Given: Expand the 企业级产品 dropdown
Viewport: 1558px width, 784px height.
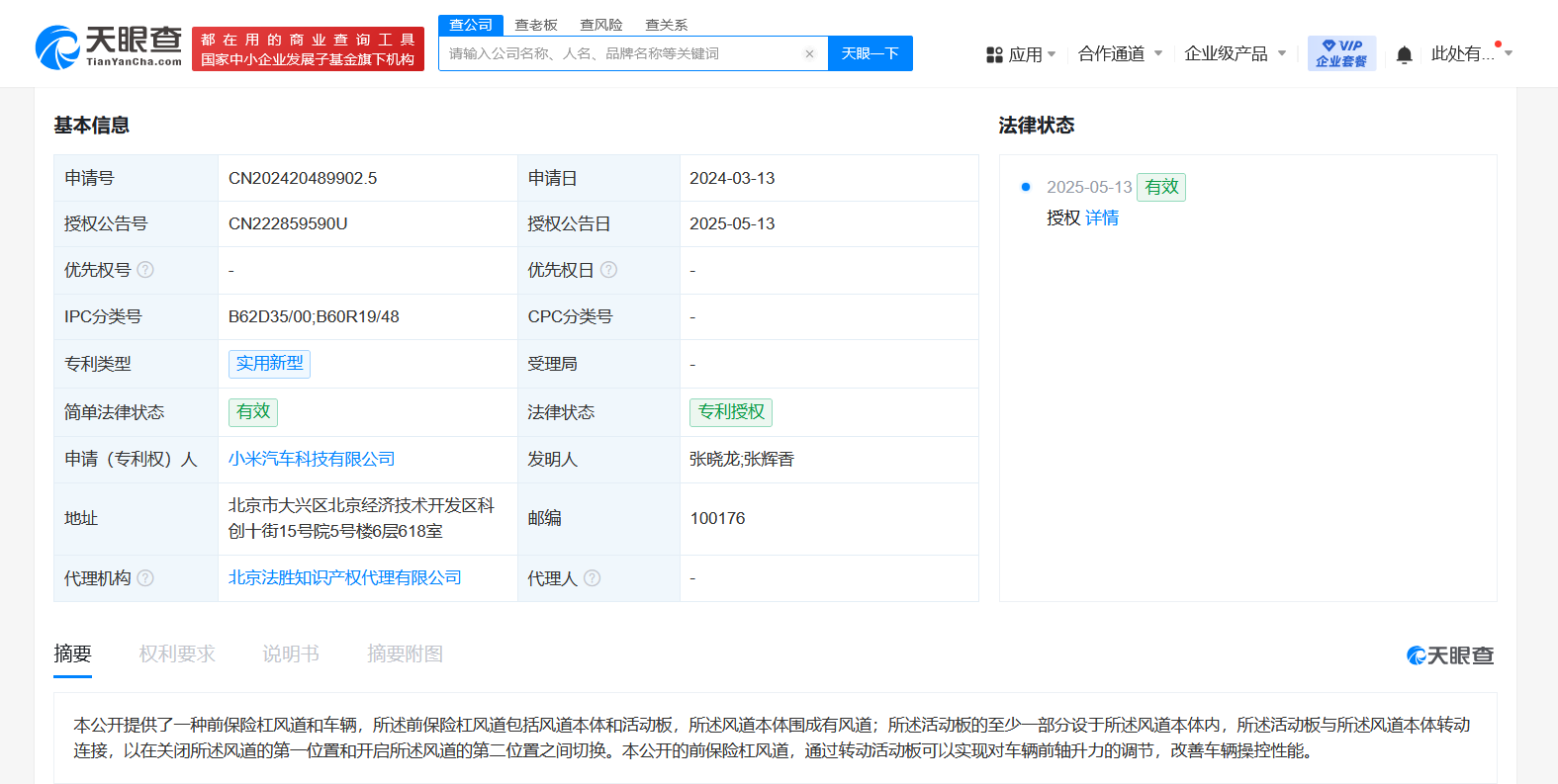Looking at the screenshot, I should tap(1235, 53).
